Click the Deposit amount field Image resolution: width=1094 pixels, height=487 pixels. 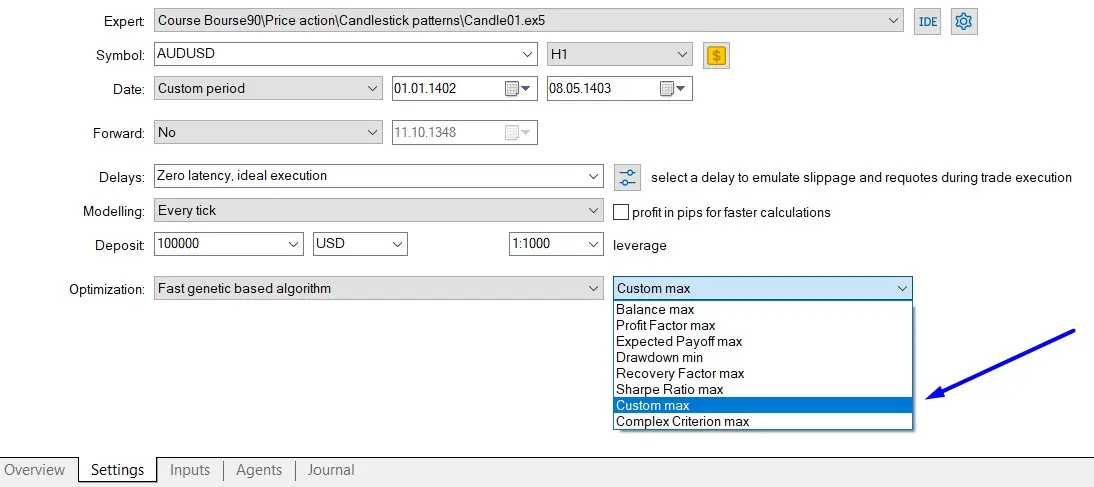(x=218, y=244)
